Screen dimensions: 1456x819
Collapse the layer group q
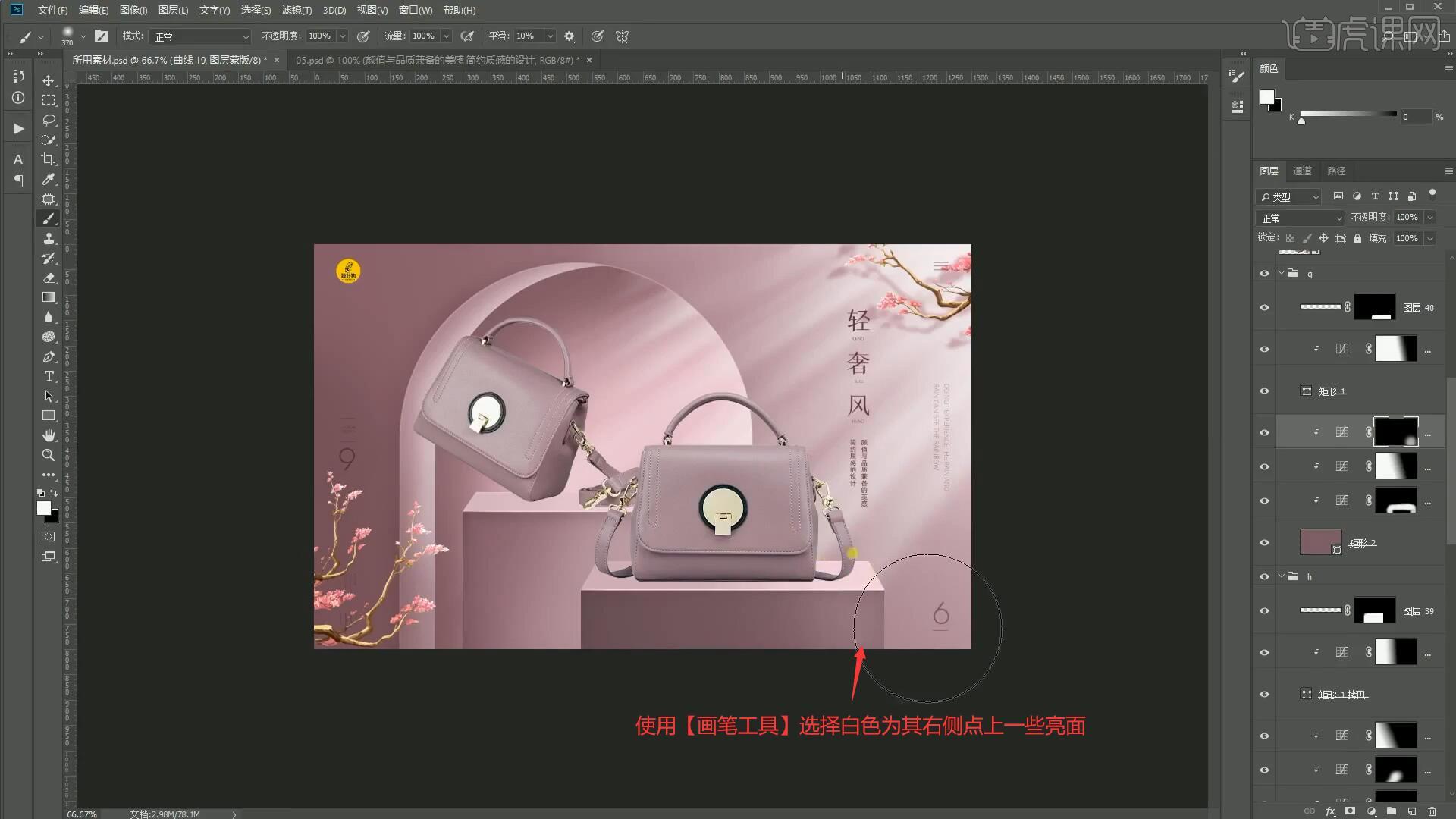click(x=1282, y=273)
